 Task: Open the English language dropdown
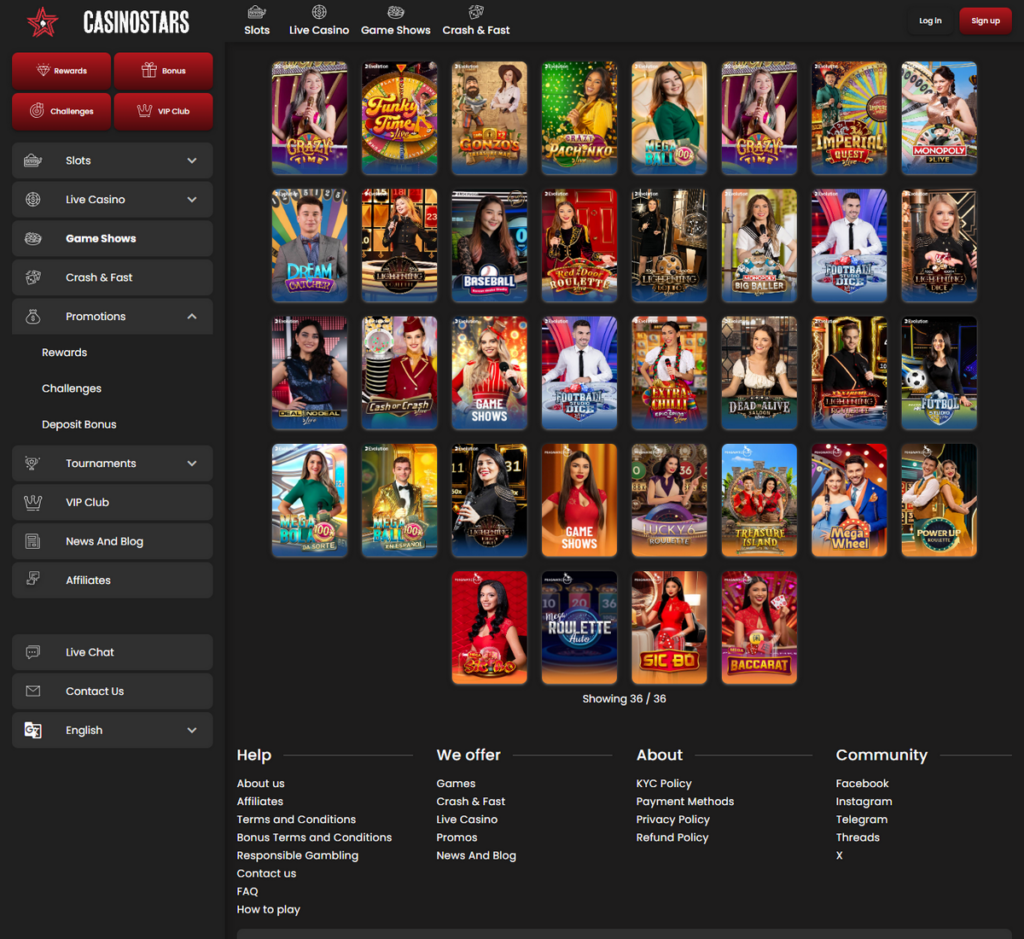(x=112, y=730)
